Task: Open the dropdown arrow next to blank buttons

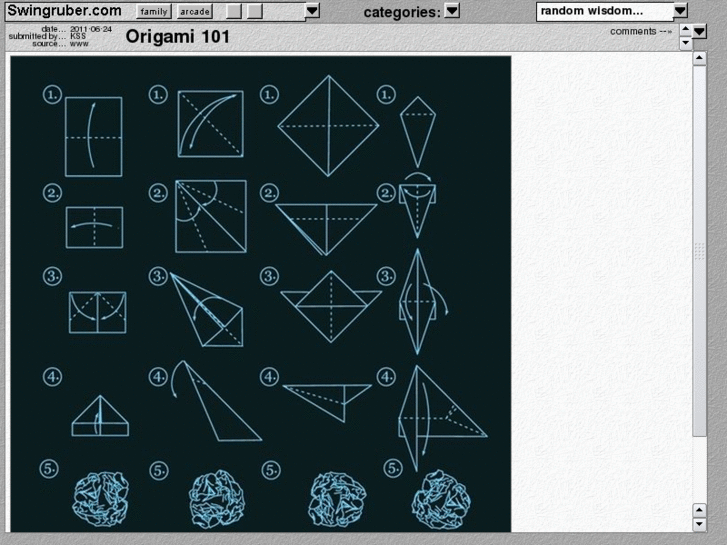Action: 312,11
